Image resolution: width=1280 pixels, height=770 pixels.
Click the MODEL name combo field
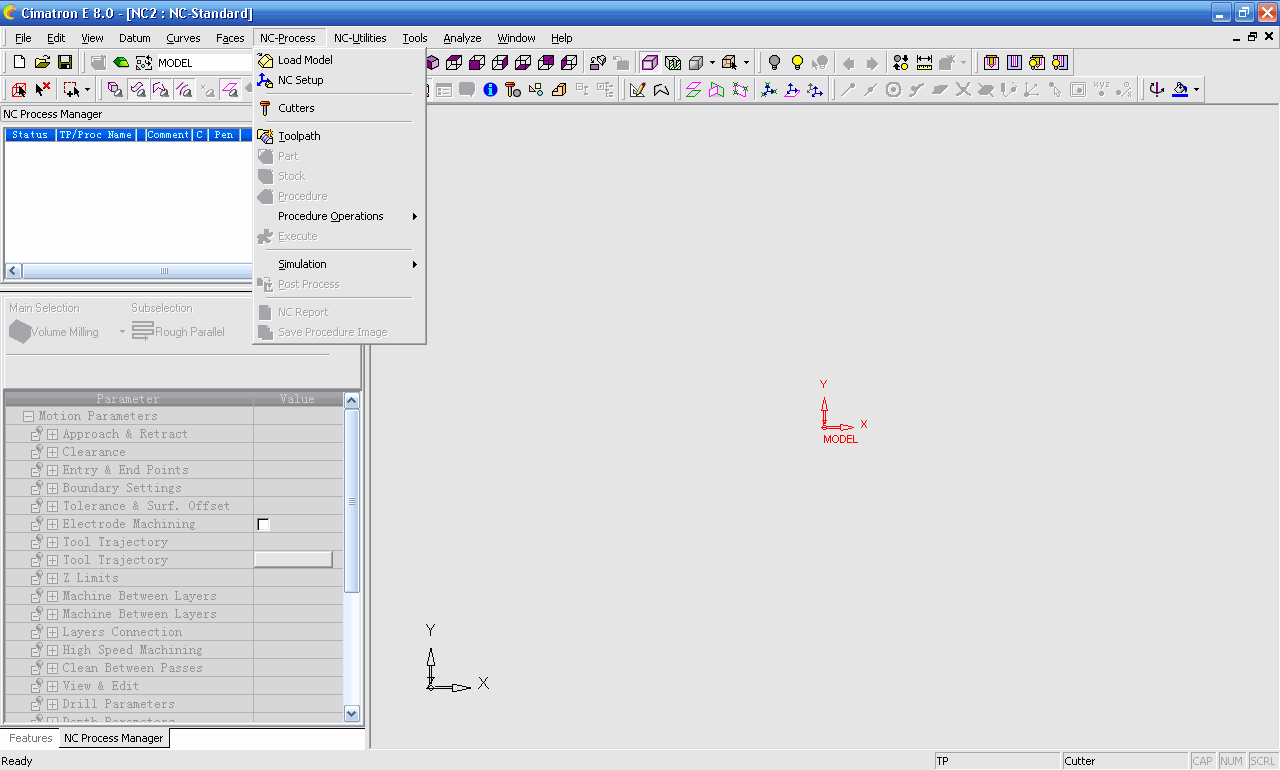pyautogui.click(x=204, y=62)
